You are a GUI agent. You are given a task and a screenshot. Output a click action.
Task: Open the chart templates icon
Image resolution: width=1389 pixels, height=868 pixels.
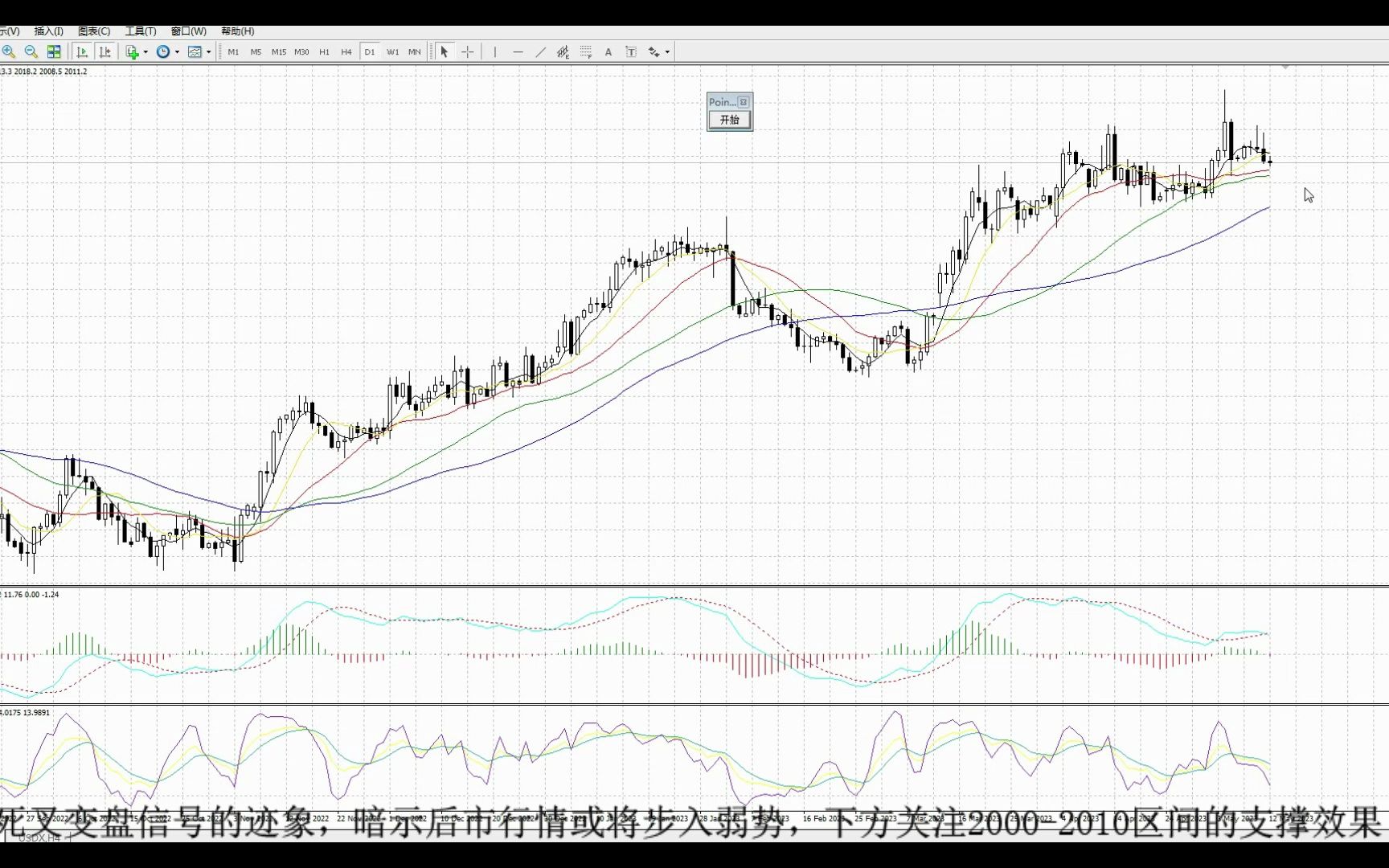(195, 51)
